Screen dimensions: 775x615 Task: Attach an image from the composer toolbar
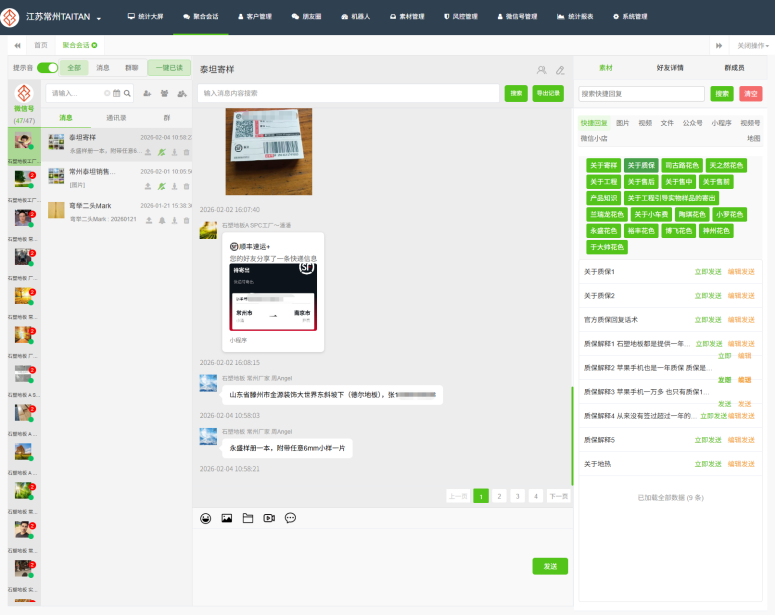click(227, 518)
